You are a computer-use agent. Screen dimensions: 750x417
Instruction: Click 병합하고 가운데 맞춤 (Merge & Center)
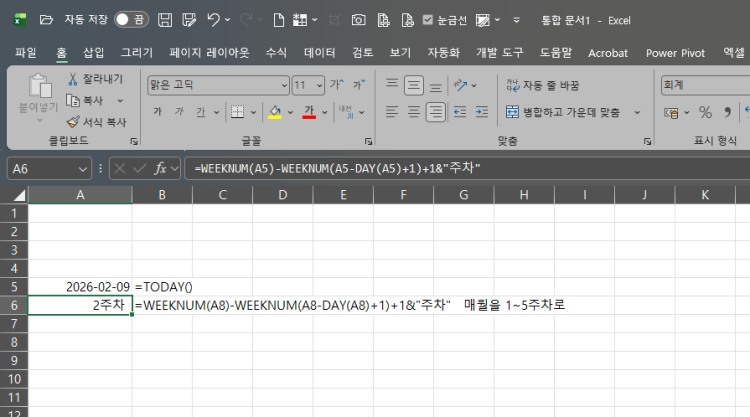562,112
